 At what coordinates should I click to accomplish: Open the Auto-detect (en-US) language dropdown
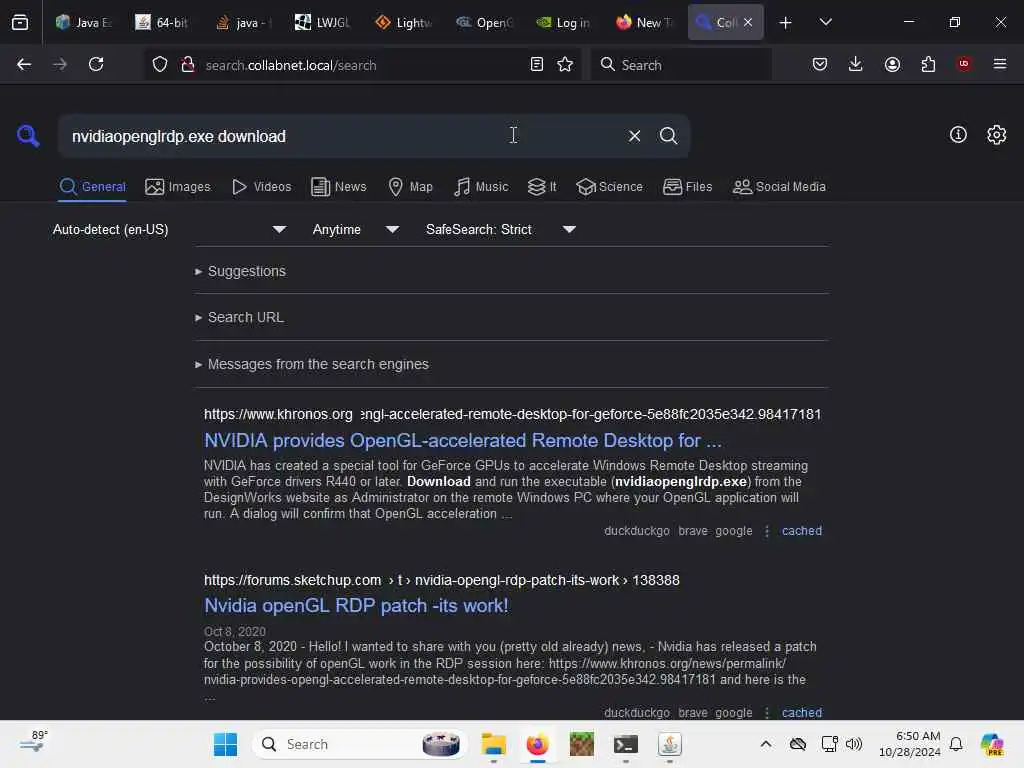[x=169, y=229]
